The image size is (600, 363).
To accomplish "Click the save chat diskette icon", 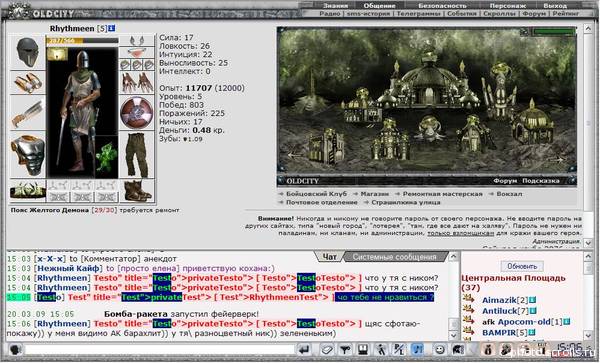I will pos(363,349).
